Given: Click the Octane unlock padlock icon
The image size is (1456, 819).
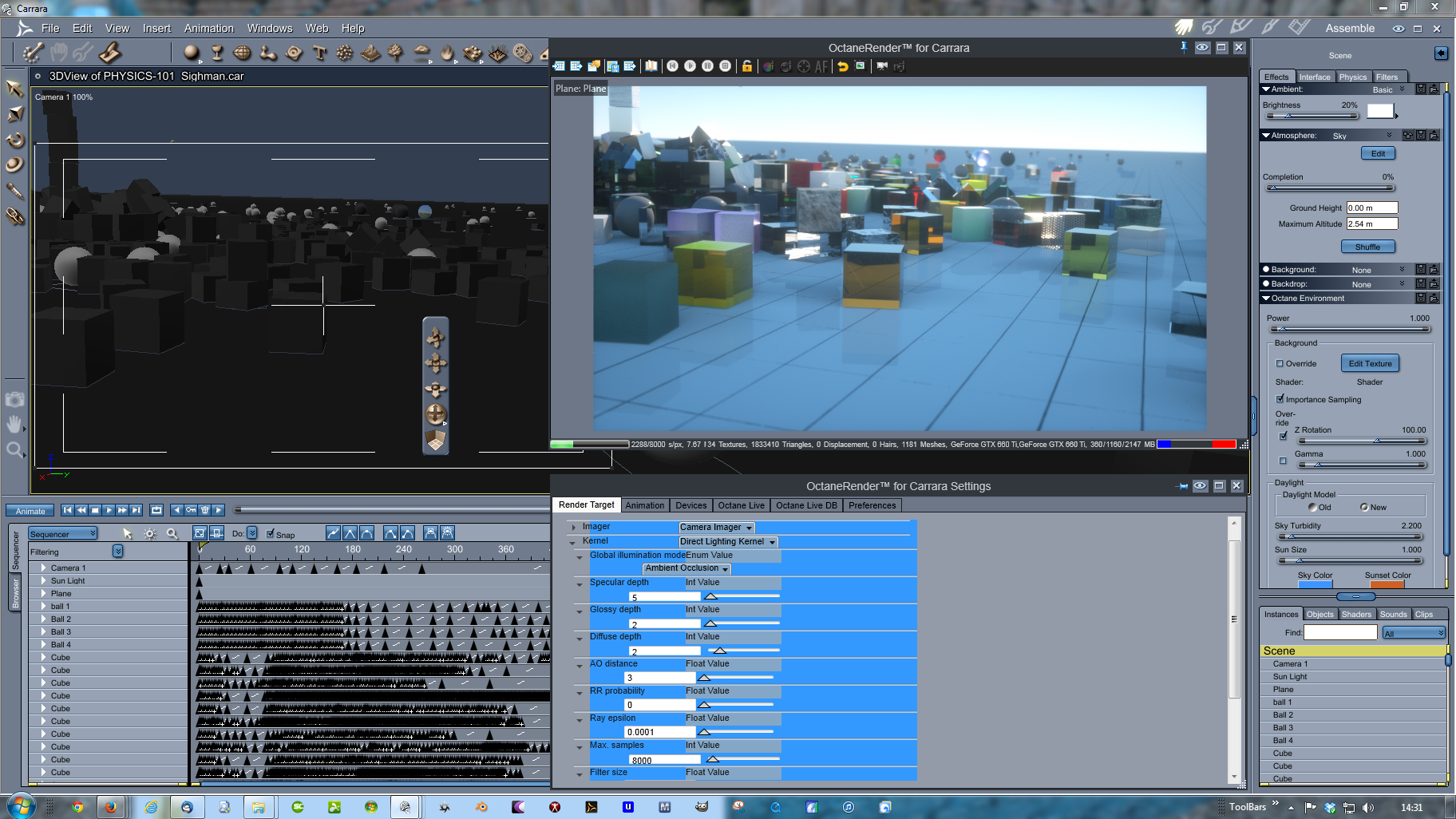Looking at the screenshot, I should (747, 66).
